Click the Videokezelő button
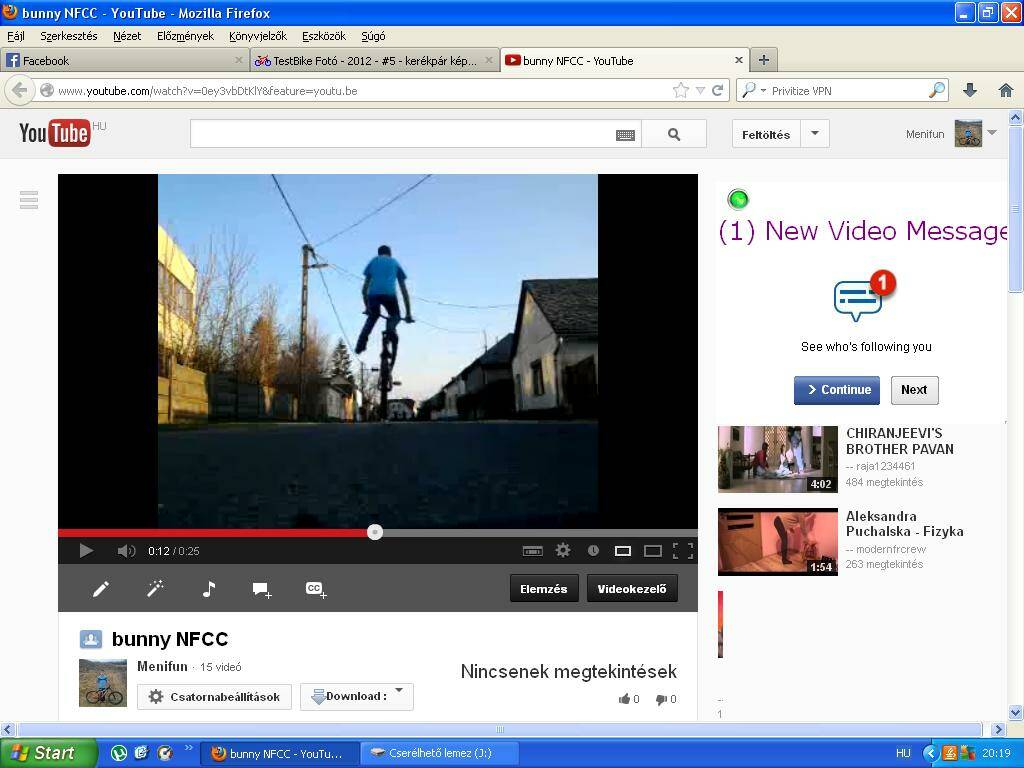1024x768 pixels. coord(632,588)
